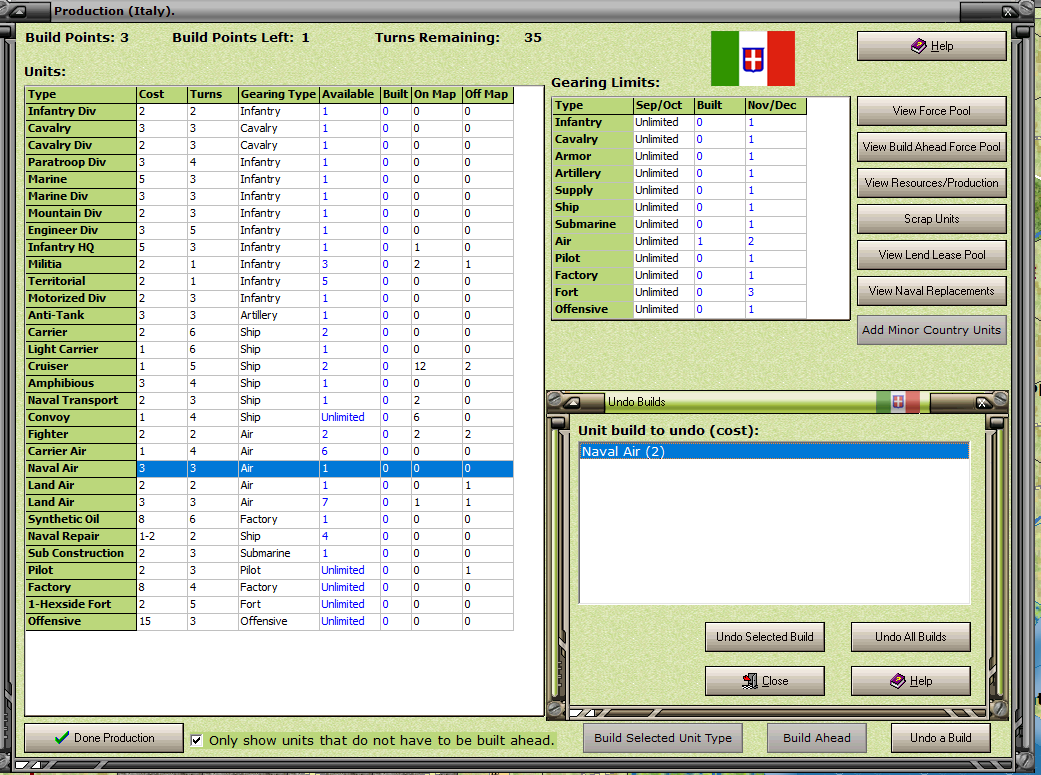Toggle 'Only show units' build-ahead checkbox
The image size is (1041, 775).
(x=197, y=740)
